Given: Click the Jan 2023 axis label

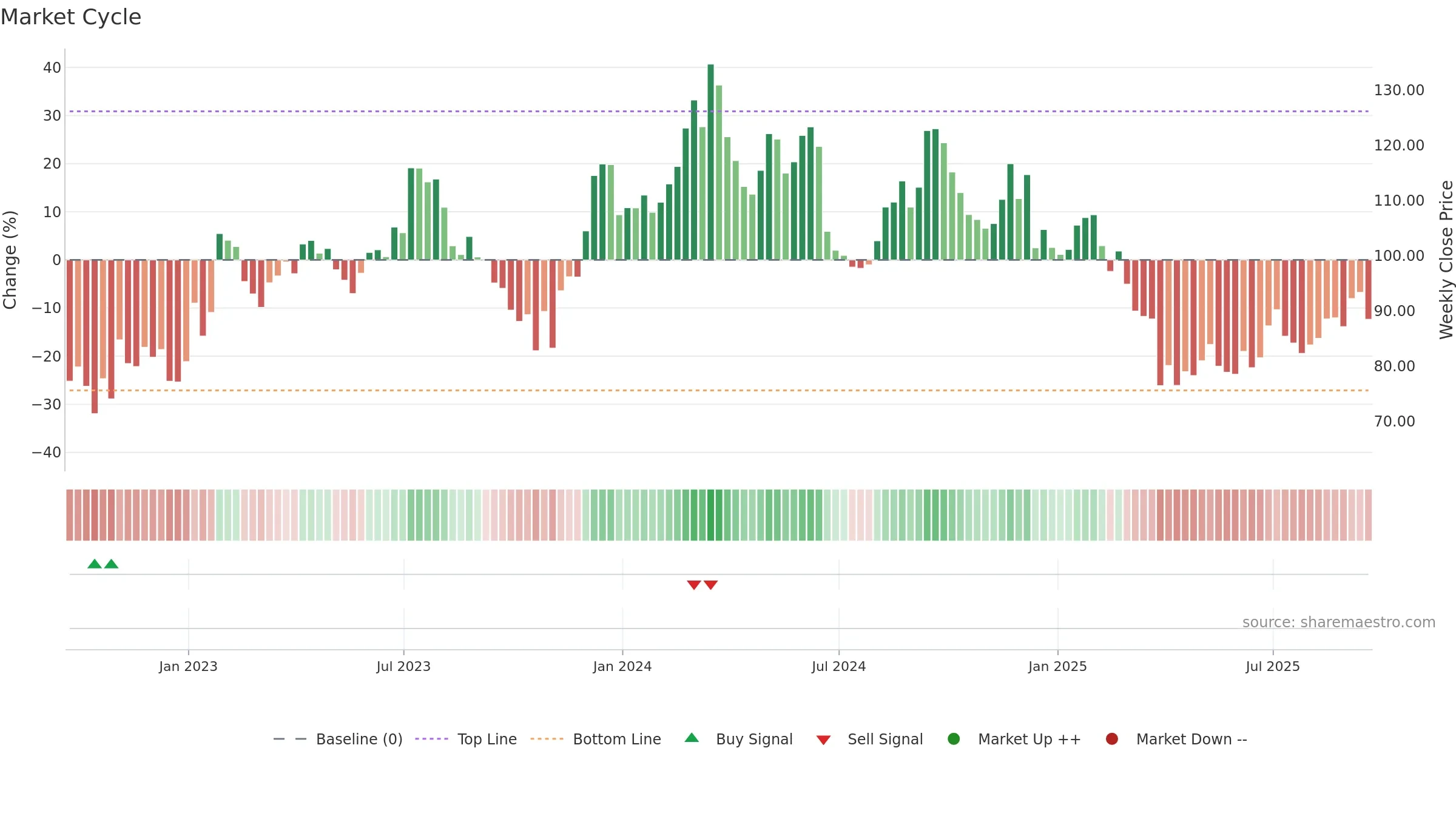Looking at the screenshot, I should (x=188, y=667).
